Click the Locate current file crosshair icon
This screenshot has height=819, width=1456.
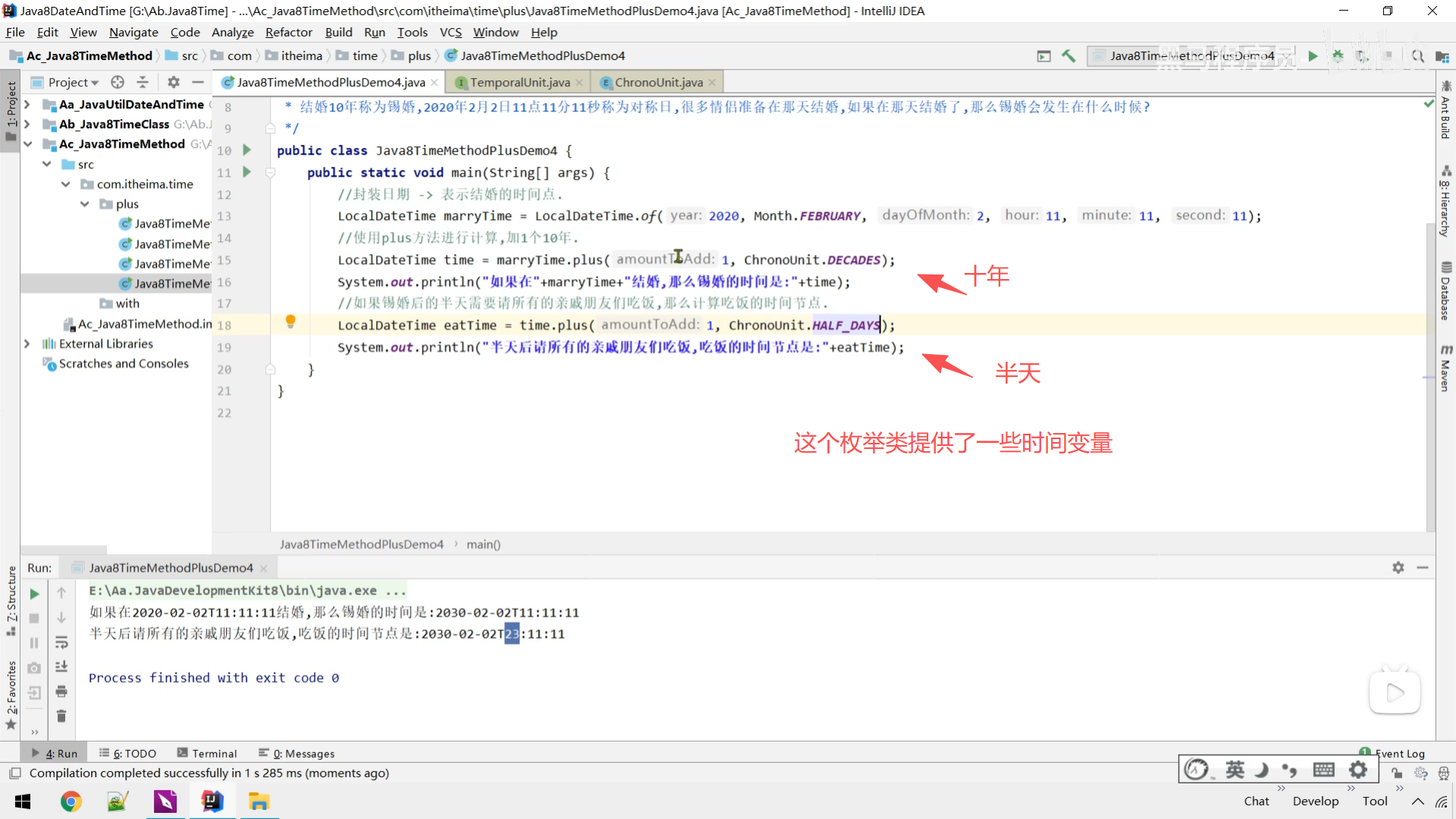tap(117, 82)
